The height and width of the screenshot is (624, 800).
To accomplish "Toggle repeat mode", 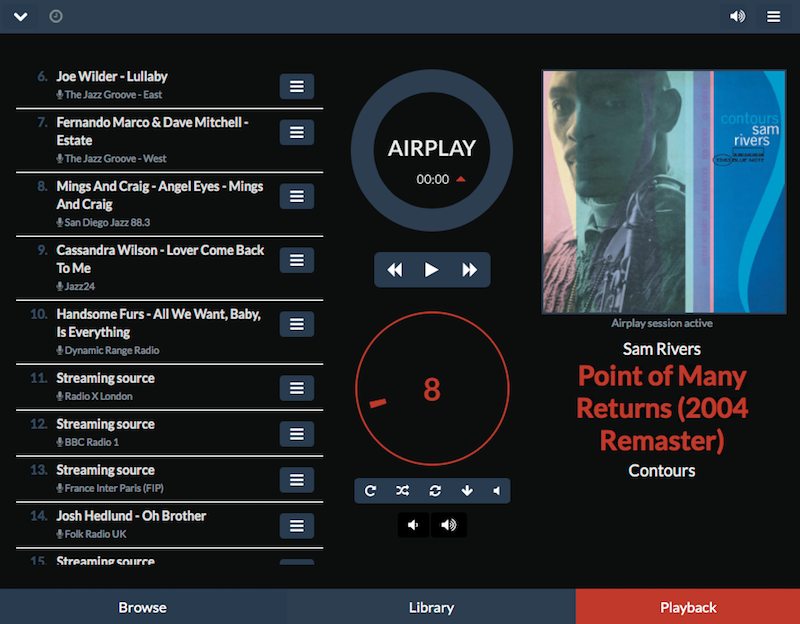I will 370,491.
